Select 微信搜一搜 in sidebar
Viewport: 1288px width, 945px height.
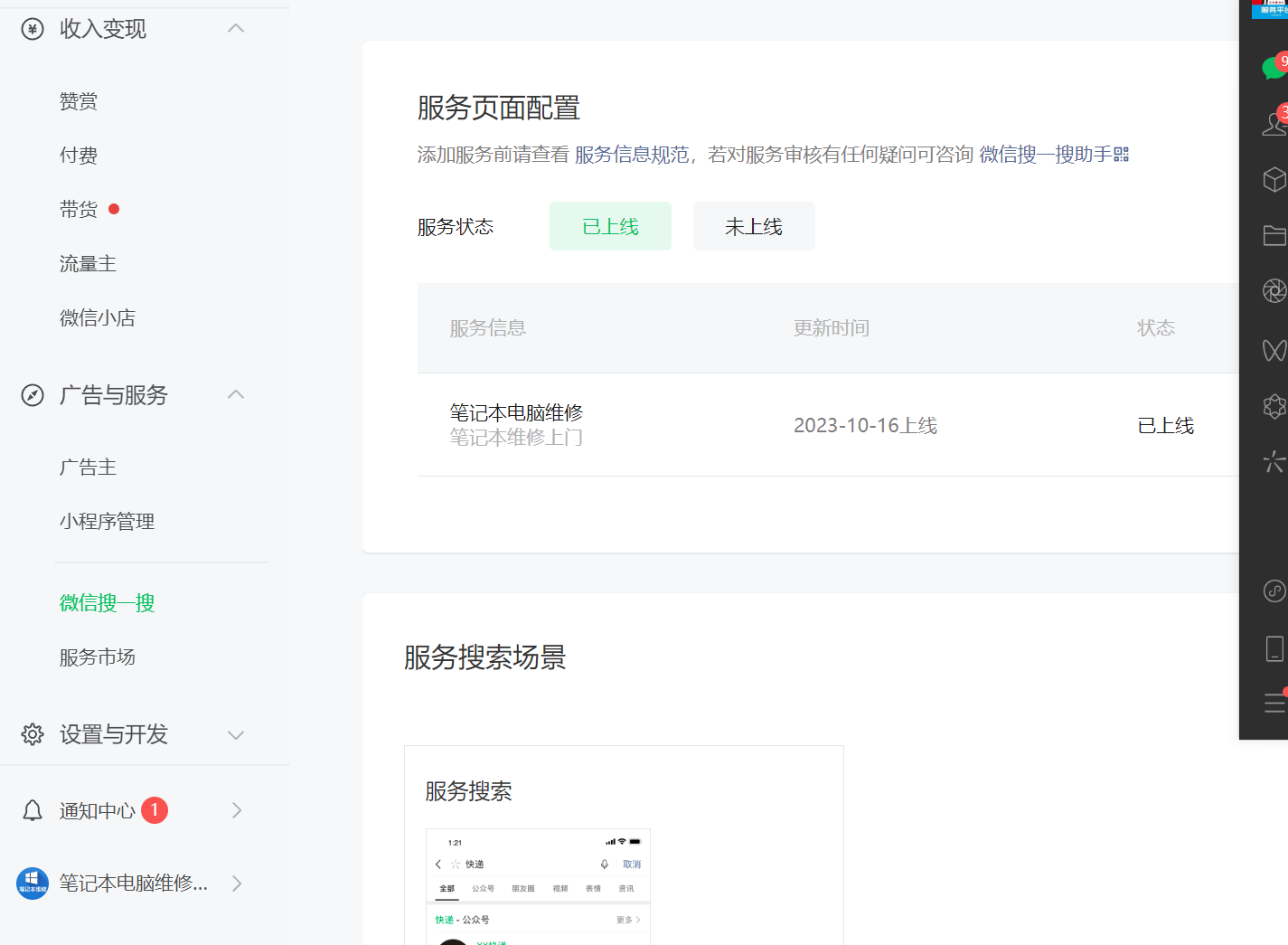[x=107, y=603]
